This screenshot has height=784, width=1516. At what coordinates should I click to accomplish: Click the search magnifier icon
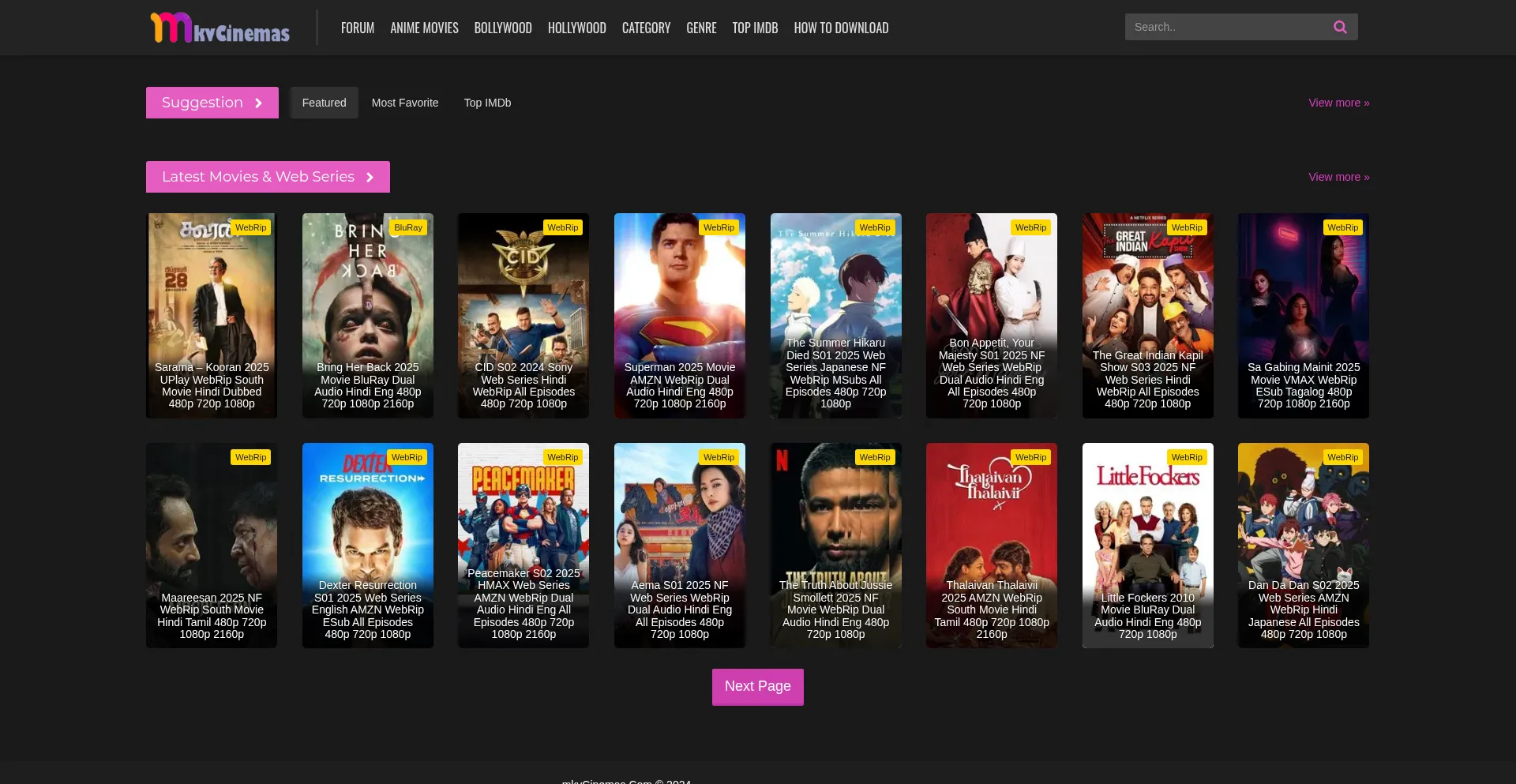[1340, 27]
